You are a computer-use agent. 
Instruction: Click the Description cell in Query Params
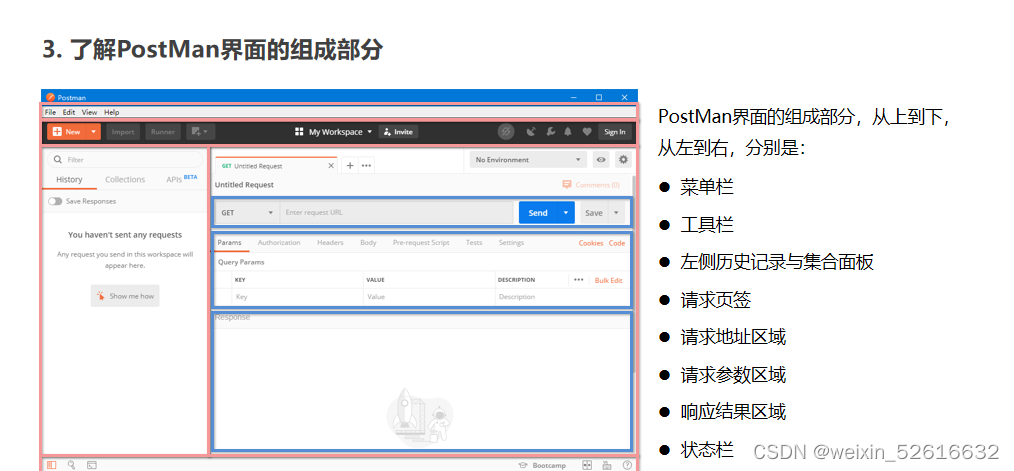561,296
